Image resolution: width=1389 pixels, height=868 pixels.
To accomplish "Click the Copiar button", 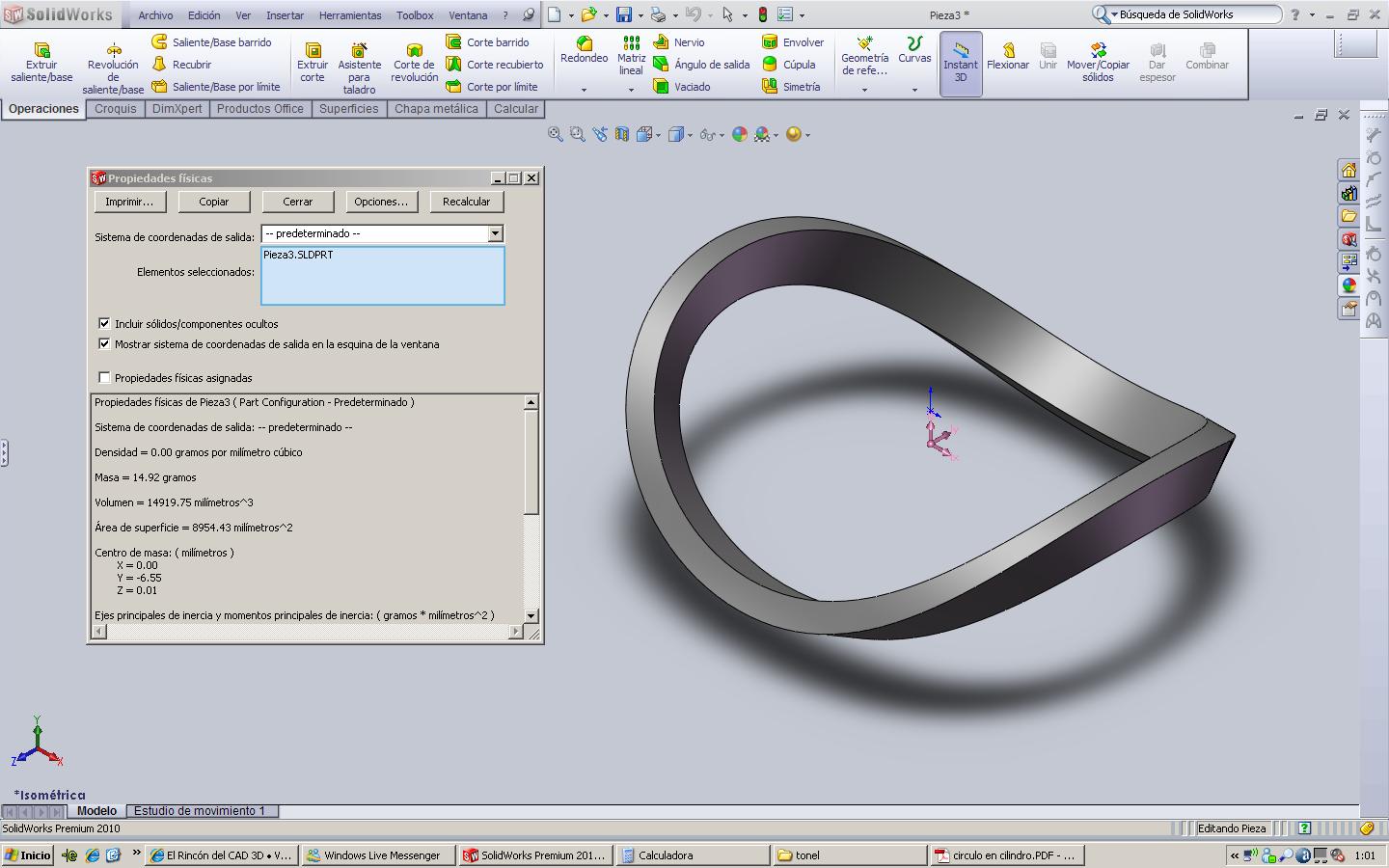I will (214, 202).
